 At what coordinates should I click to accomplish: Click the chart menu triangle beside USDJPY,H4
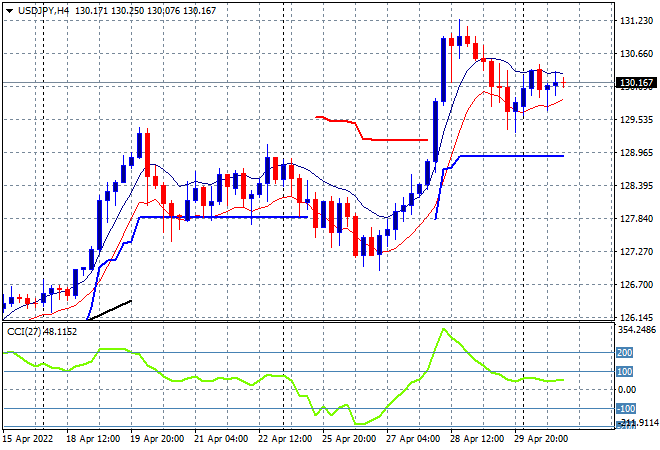(9, 11)
